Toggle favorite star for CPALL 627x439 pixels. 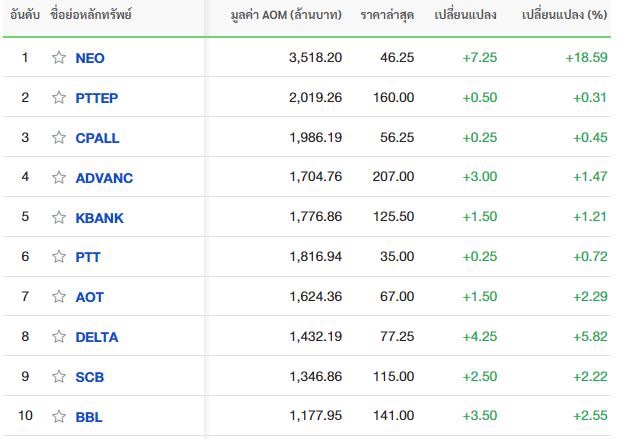coord(59,138)
